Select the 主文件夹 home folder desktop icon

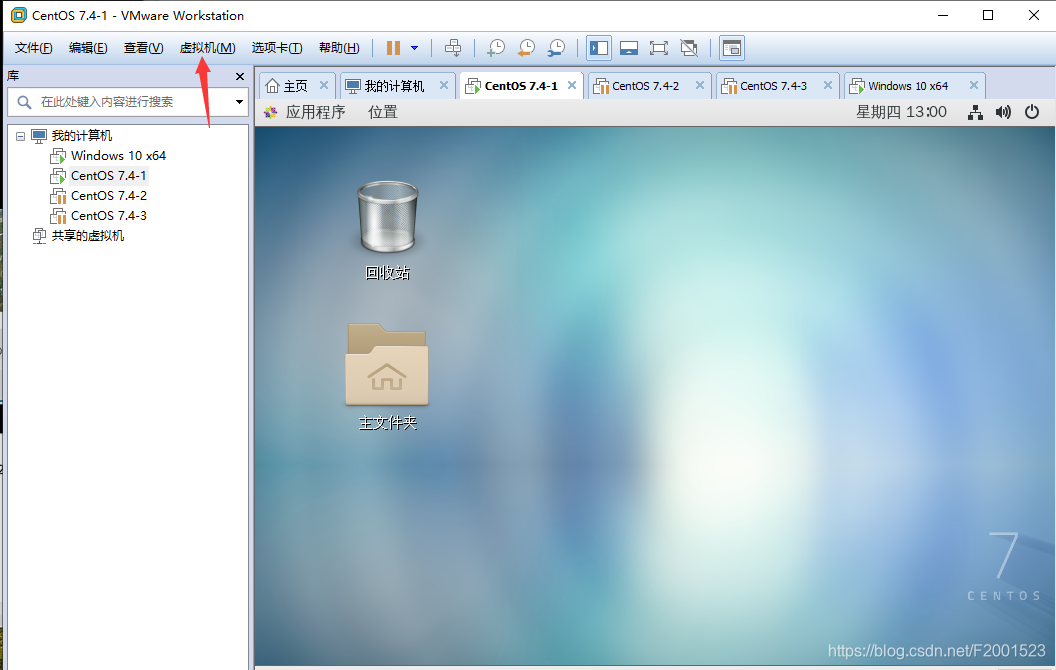(x=387, y=377)
